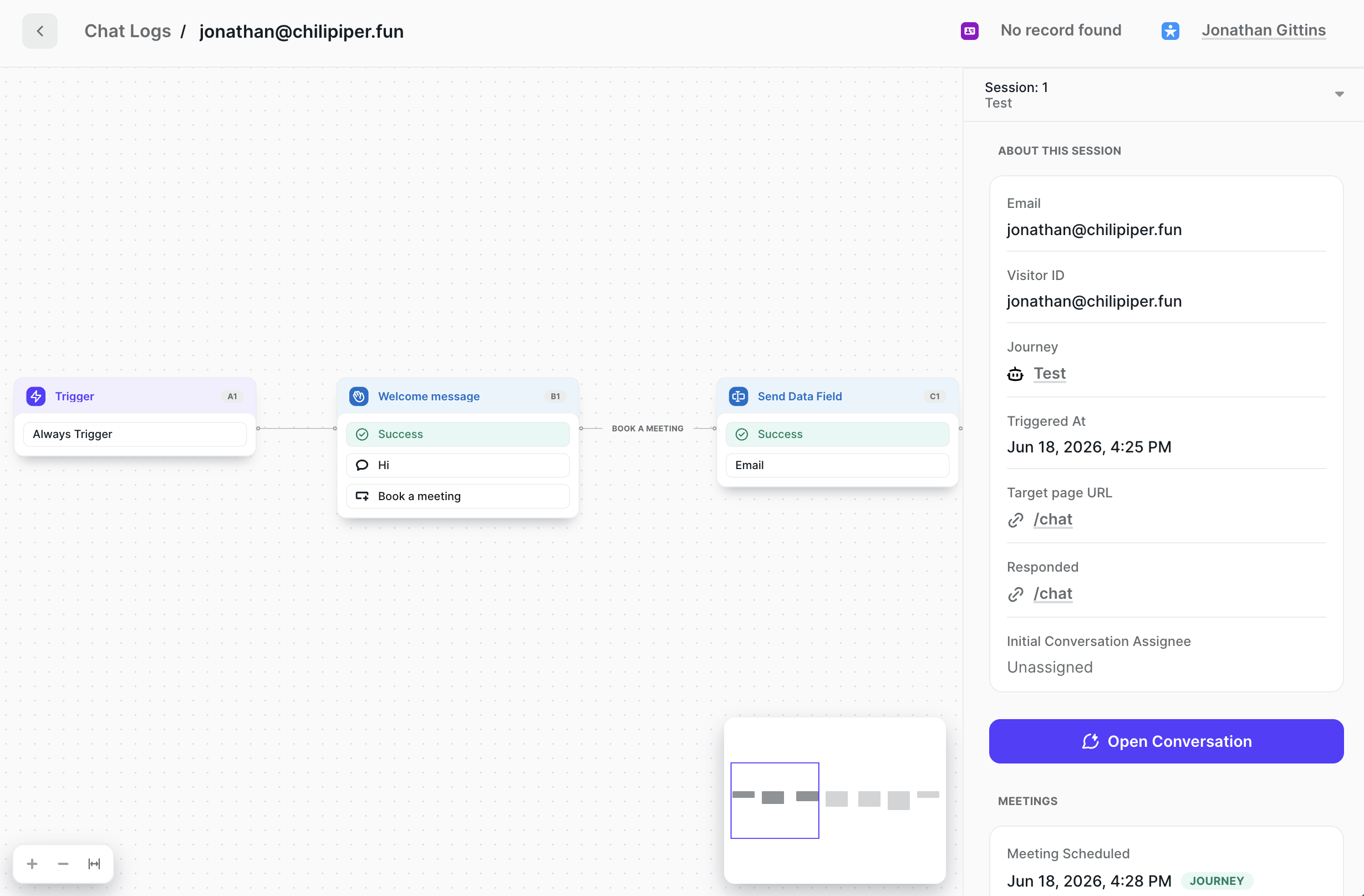The height and width of the screenshot is (896, 1364).
Task: Go back using the left chevron button
Action: click(39, 31)
